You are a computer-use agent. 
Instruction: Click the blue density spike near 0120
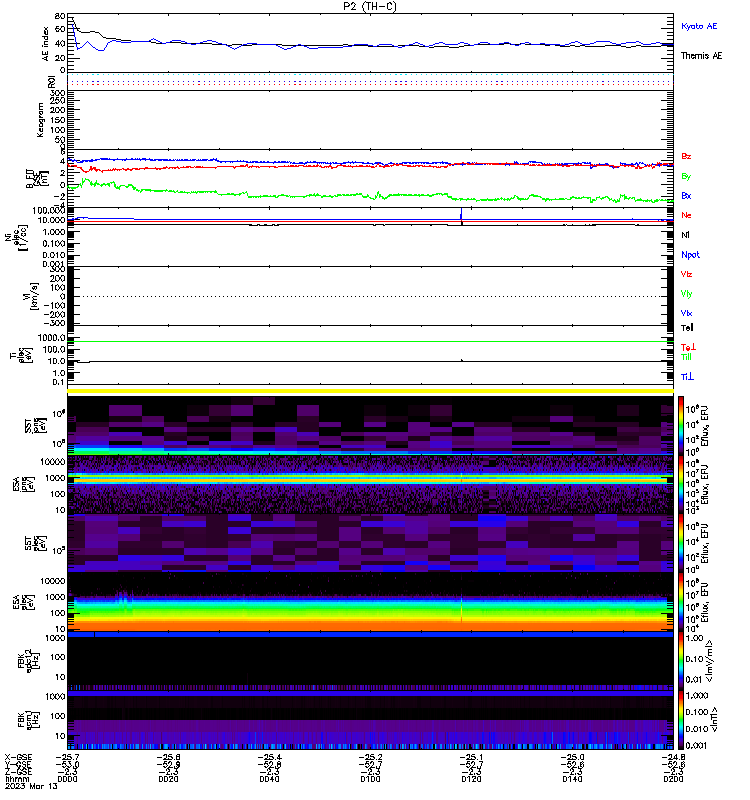point(462,213)
